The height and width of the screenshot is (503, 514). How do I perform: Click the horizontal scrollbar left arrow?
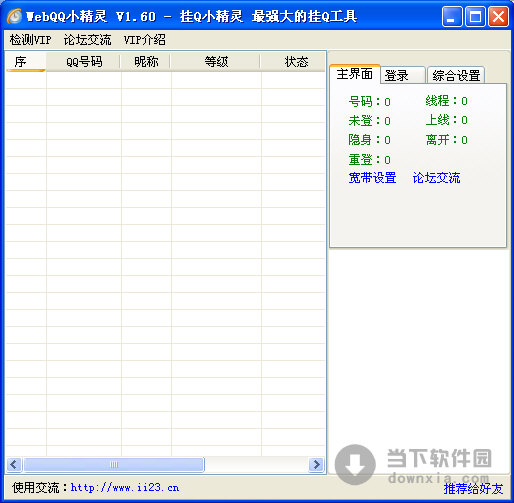click(x=14, y=464)
